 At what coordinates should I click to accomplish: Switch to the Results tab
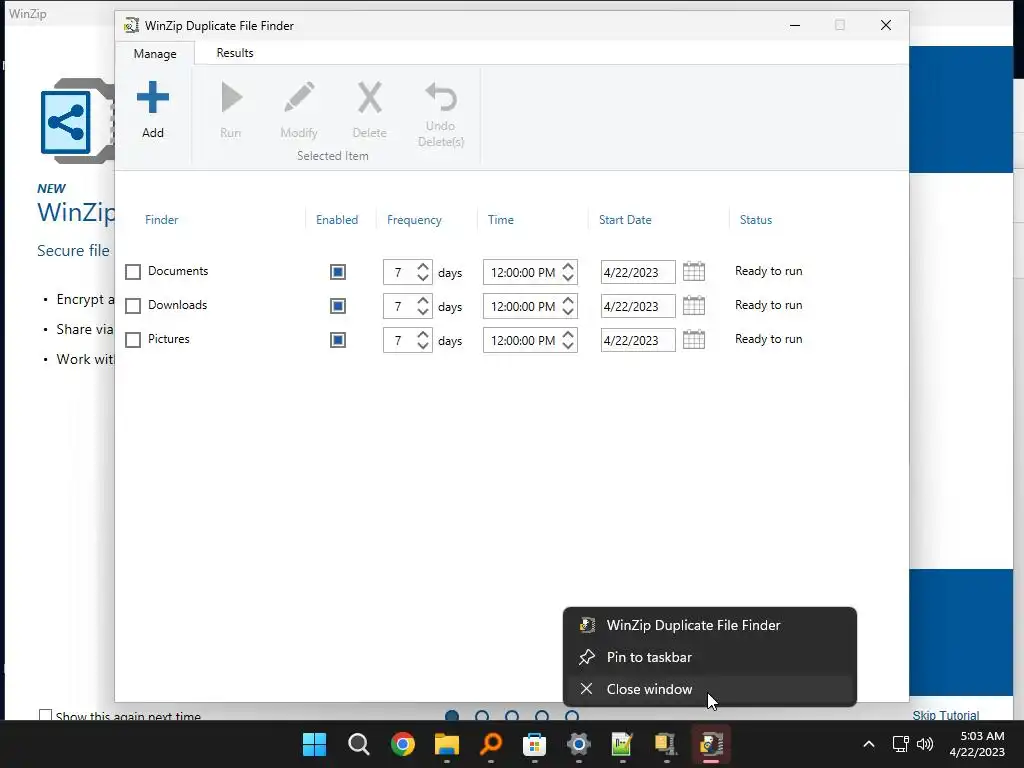click(x=234, y=53)
